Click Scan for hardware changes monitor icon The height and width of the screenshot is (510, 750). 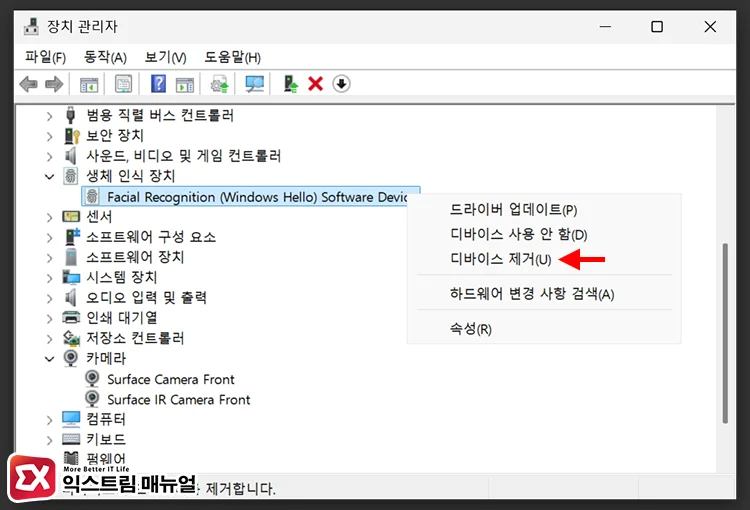254,84
